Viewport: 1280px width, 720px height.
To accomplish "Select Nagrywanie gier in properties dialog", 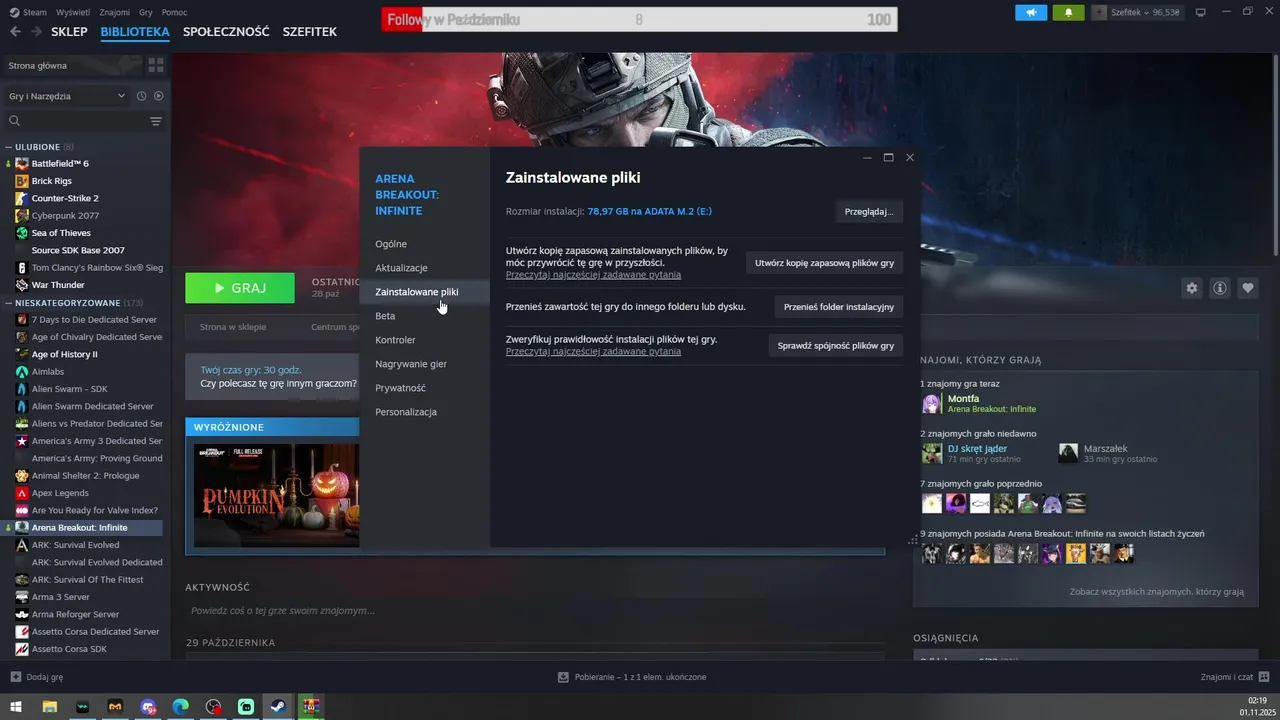I will [411, 364].
